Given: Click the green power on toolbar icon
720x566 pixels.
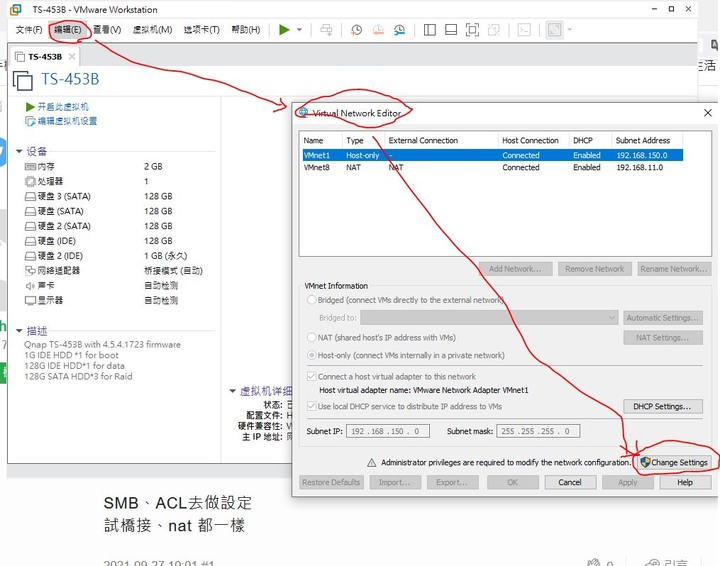Looking at the screenshot, I should (x=284, y=30).
